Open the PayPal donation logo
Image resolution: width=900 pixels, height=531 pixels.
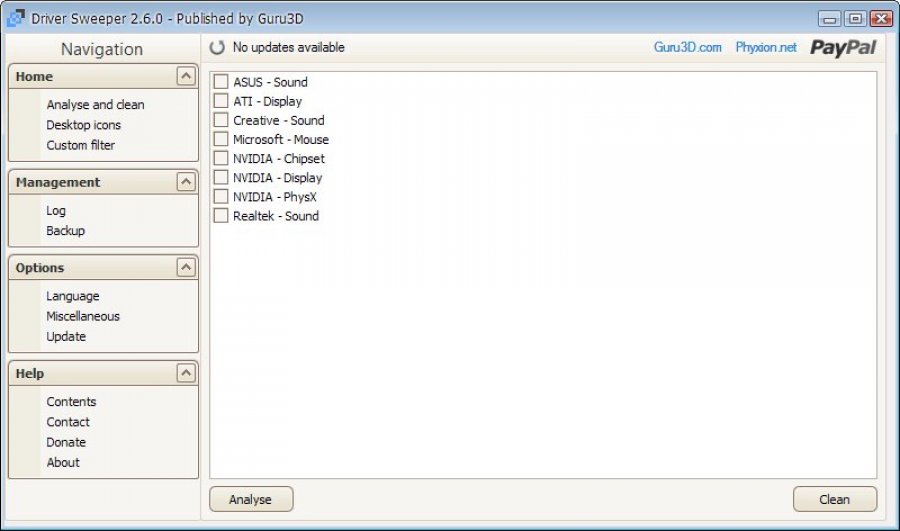click(843, 48)
